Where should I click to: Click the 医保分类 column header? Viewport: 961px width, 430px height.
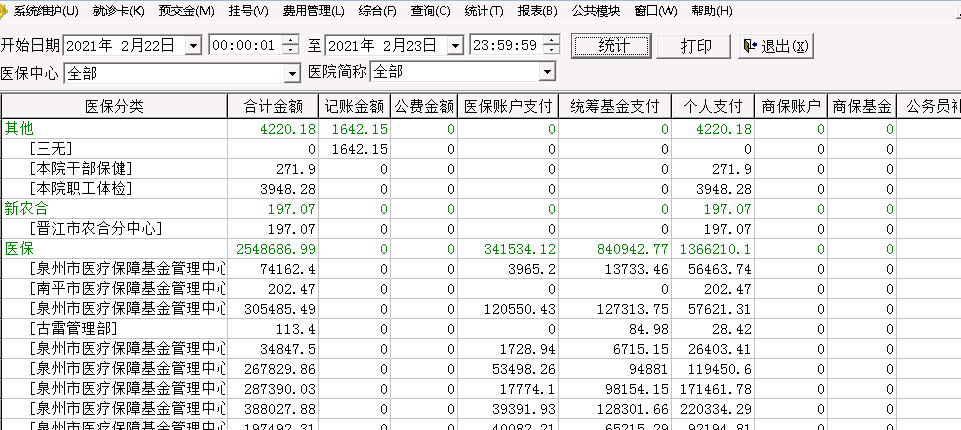115,107
